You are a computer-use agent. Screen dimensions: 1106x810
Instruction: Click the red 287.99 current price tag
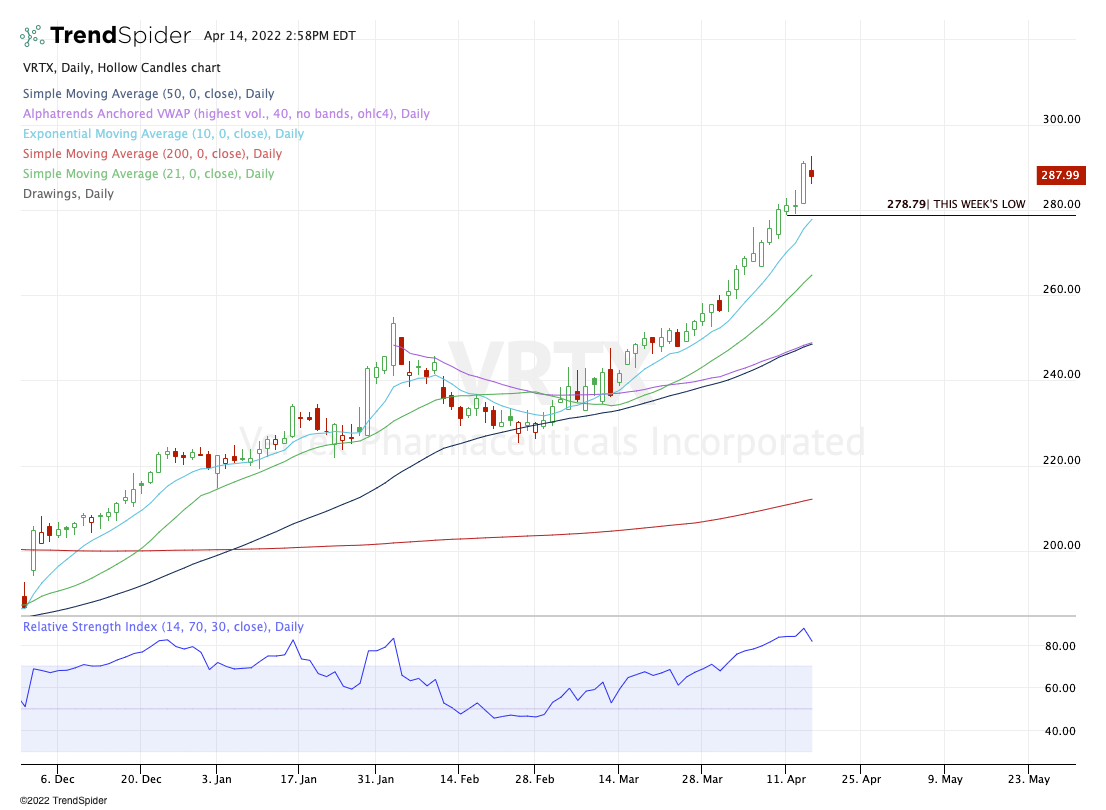(x=1058, y=174)
